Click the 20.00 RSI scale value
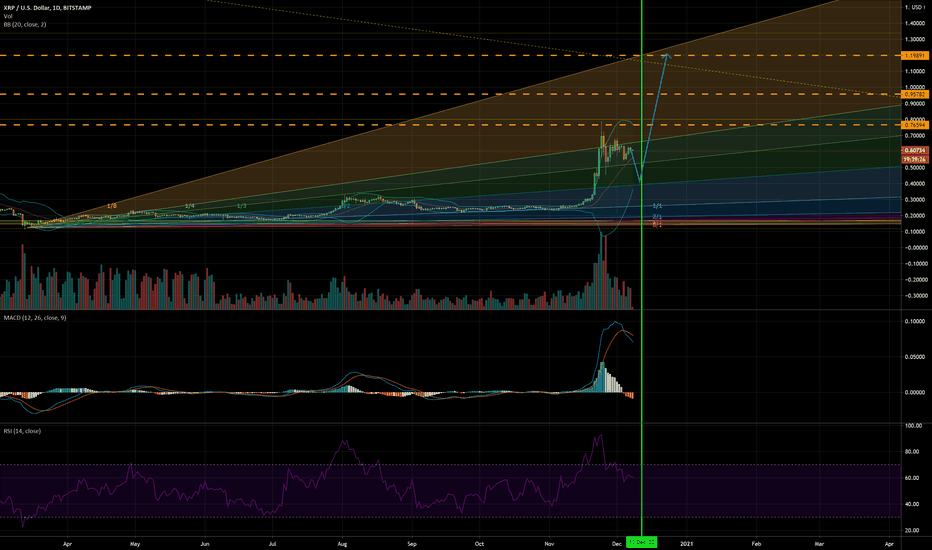 tap(914, 530)
